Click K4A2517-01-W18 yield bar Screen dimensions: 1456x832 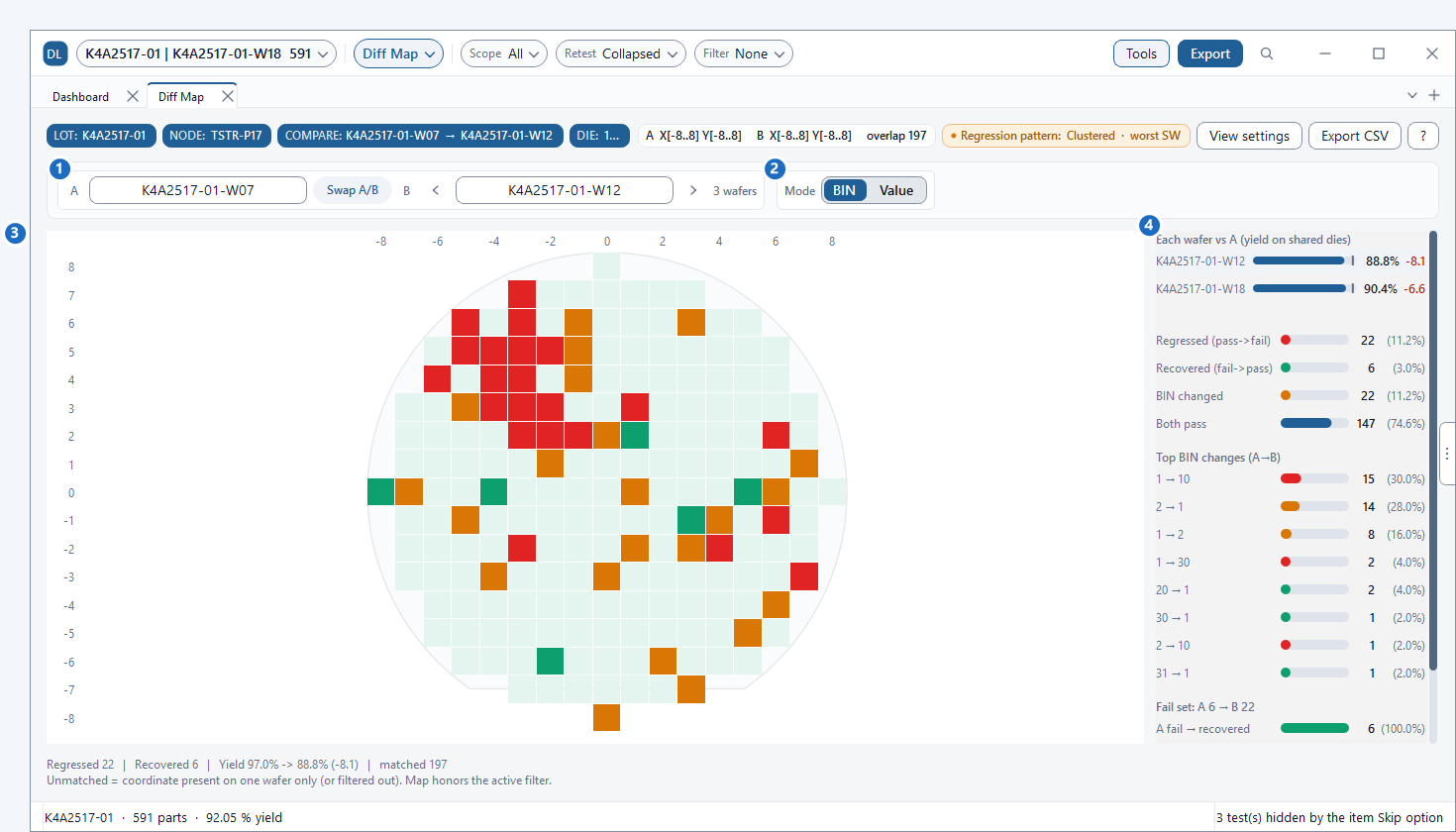[x=1303, y=288]
